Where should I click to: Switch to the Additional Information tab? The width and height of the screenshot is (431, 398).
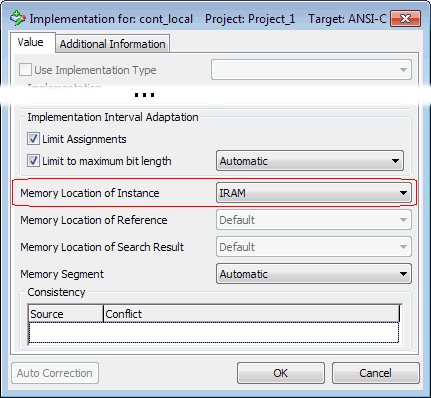pyautogui.click(x=113, y=44)
